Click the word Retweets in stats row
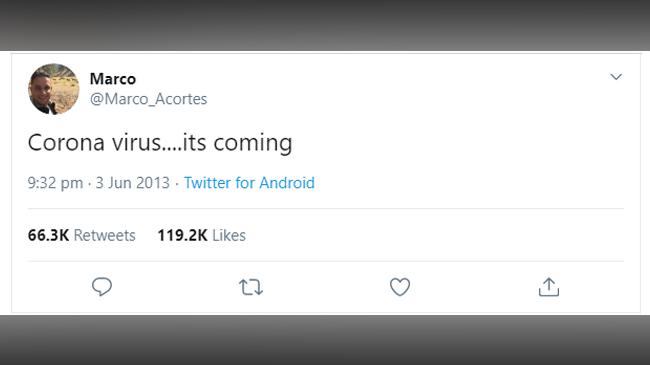650x365 pixels. (104, 235)
